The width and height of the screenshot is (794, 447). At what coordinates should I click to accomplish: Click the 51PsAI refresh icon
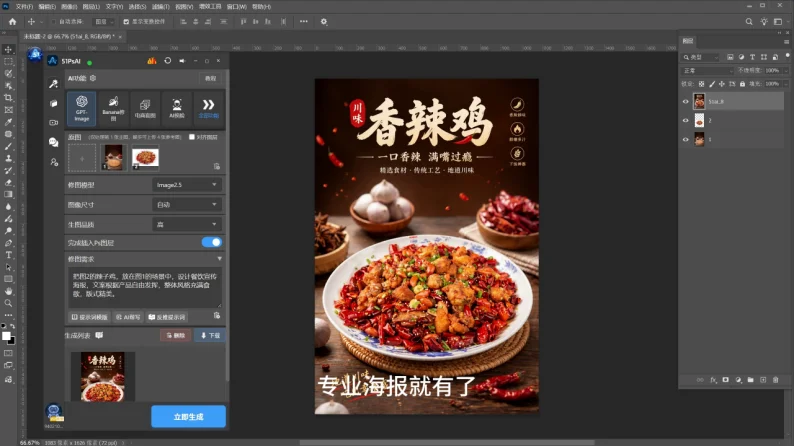point(168,61)
